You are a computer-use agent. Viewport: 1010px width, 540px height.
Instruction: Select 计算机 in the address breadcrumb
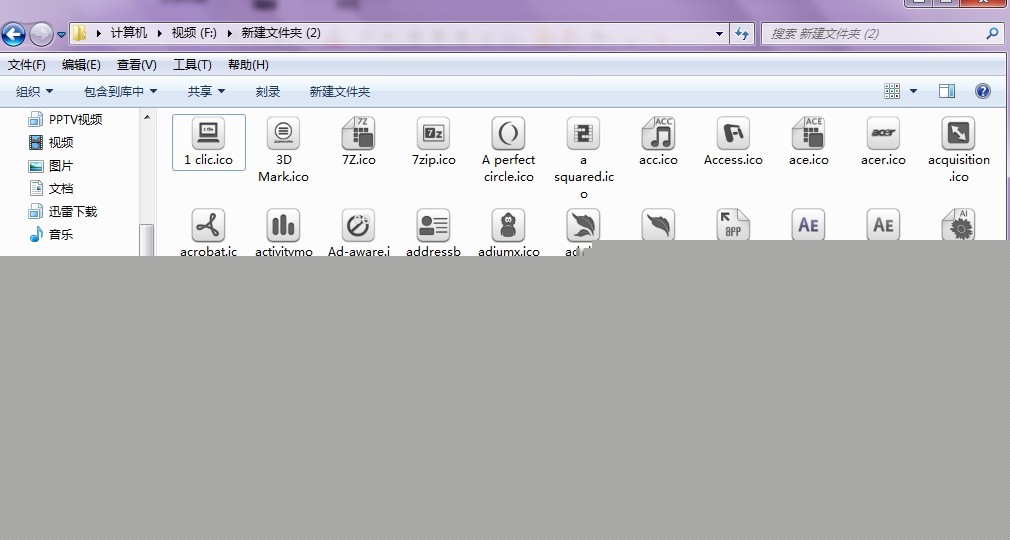(129, 33)
